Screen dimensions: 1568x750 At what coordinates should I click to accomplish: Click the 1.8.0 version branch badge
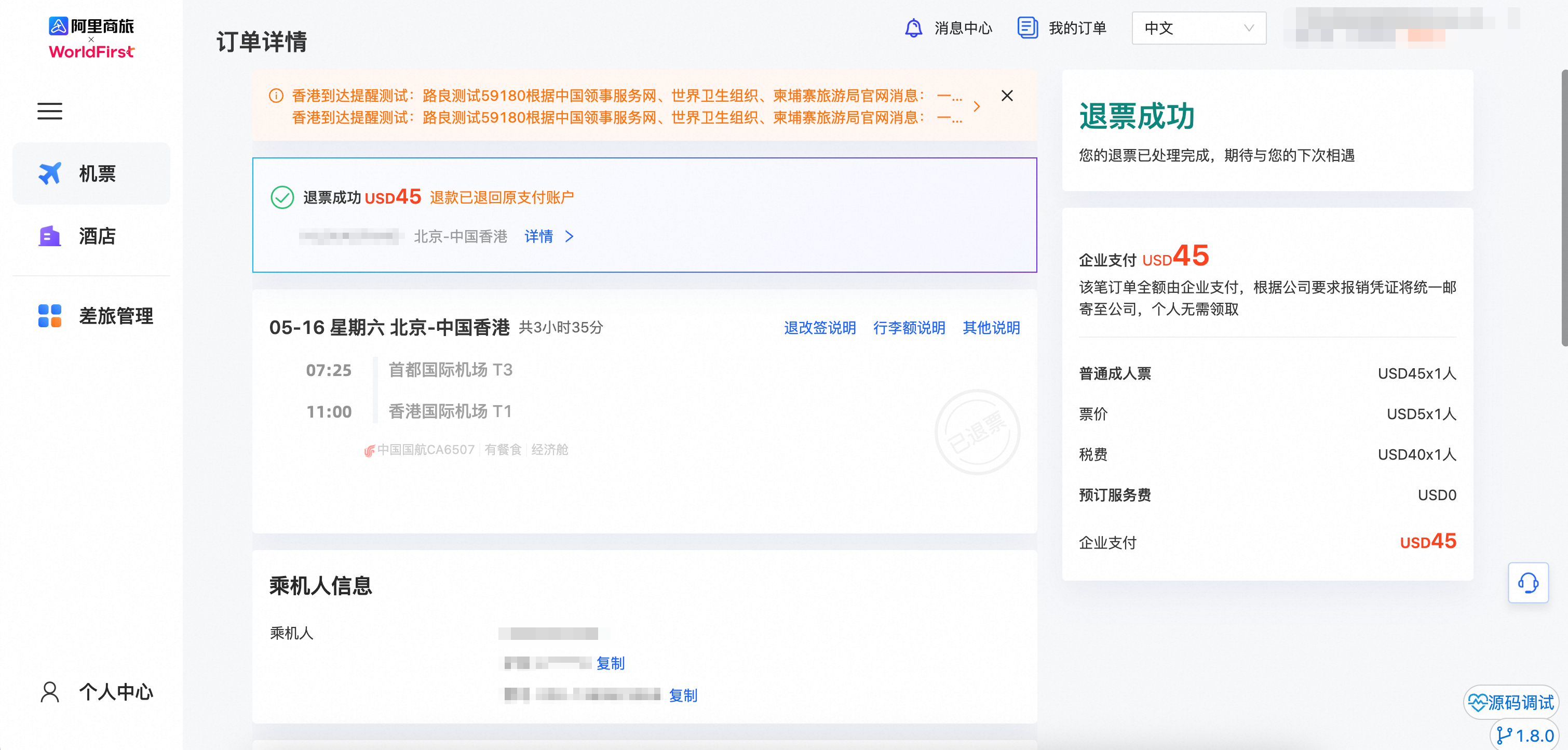point(1525,735)
